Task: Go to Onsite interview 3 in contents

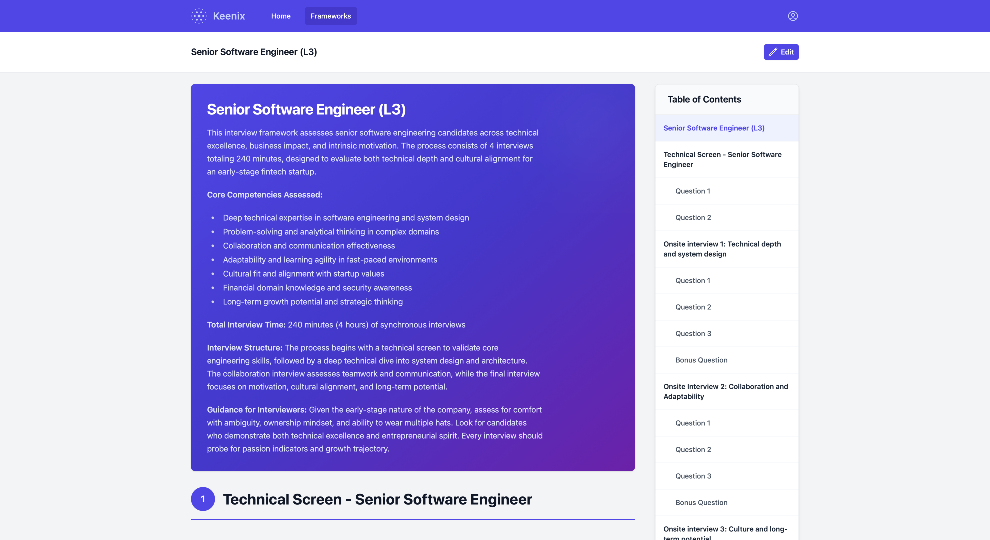Action: 725,531
